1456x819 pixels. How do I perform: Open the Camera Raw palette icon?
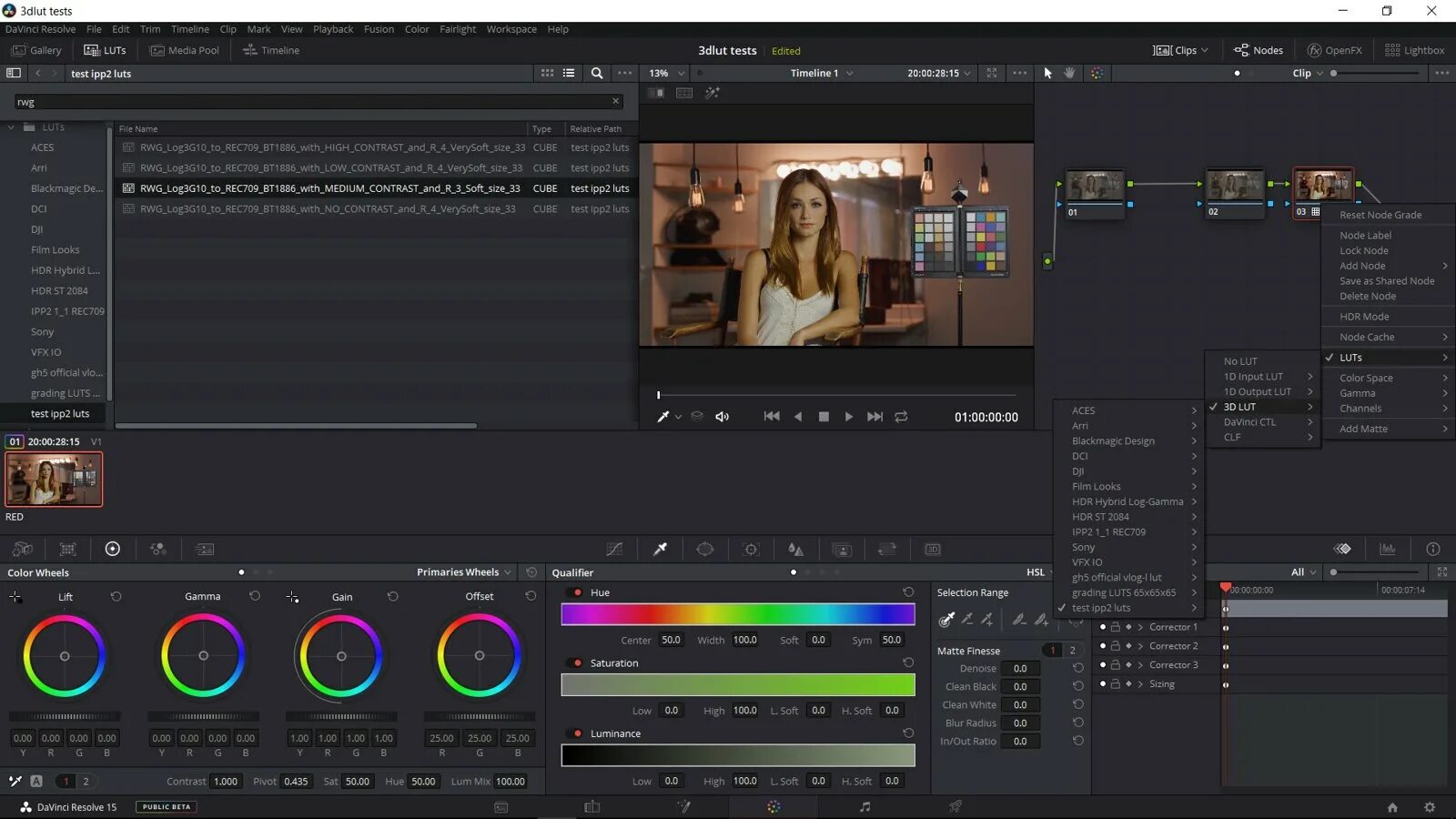coord(23,549)
